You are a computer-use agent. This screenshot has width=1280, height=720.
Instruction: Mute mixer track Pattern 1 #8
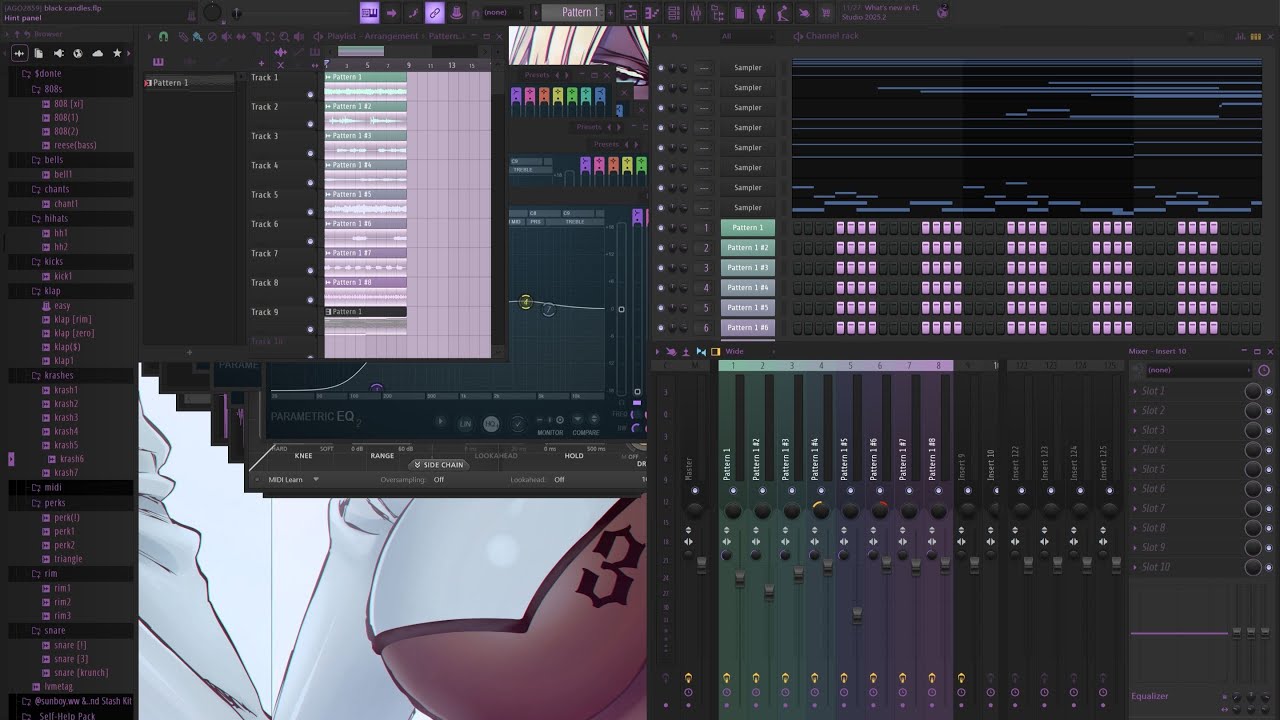point(938,491)
